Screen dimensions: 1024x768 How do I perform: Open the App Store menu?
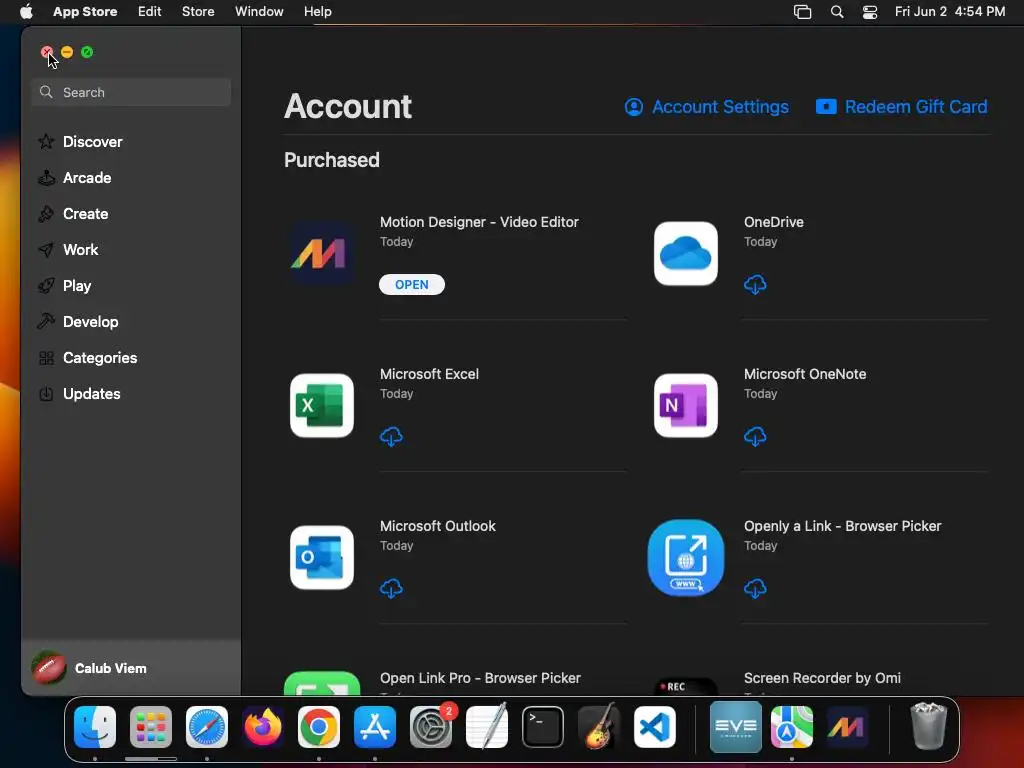pyautogui.click(x=85, y=12)
